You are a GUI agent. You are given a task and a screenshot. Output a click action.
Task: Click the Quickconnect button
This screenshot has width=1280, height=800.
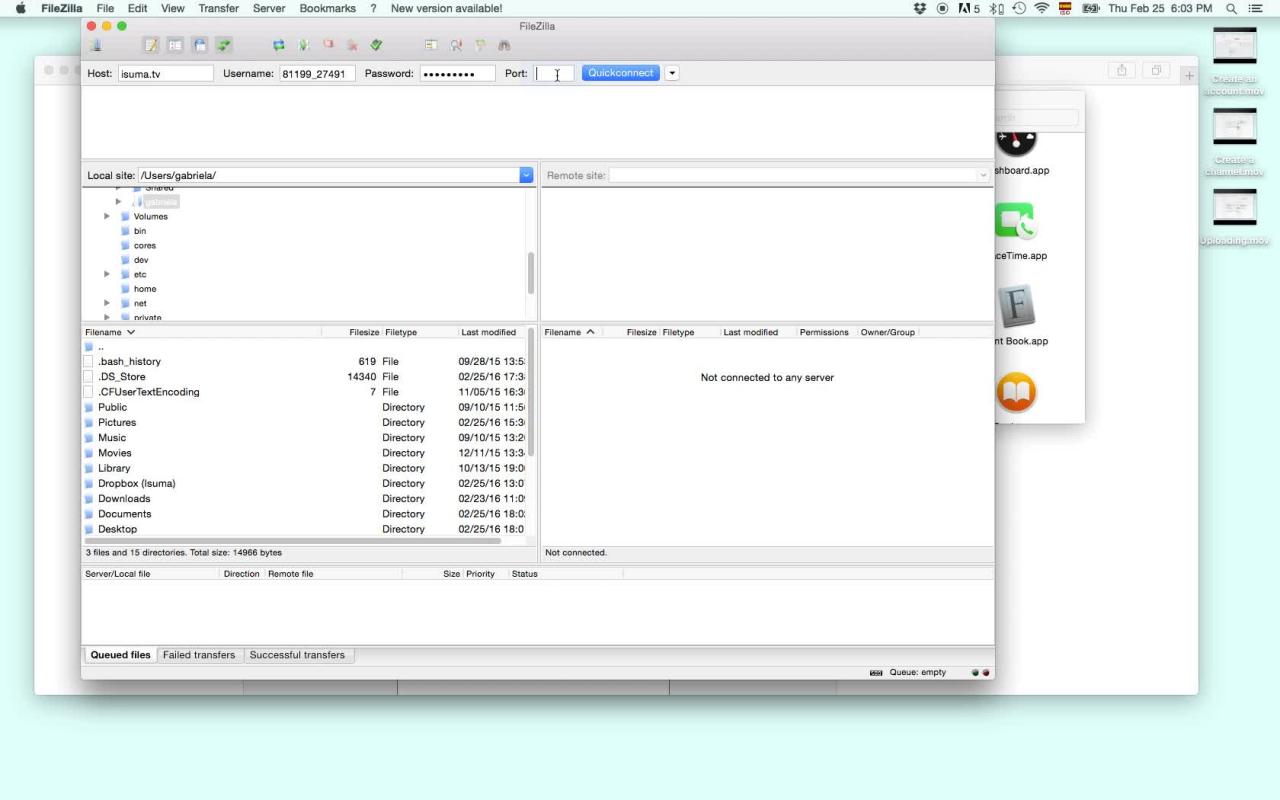coord(621,73)
